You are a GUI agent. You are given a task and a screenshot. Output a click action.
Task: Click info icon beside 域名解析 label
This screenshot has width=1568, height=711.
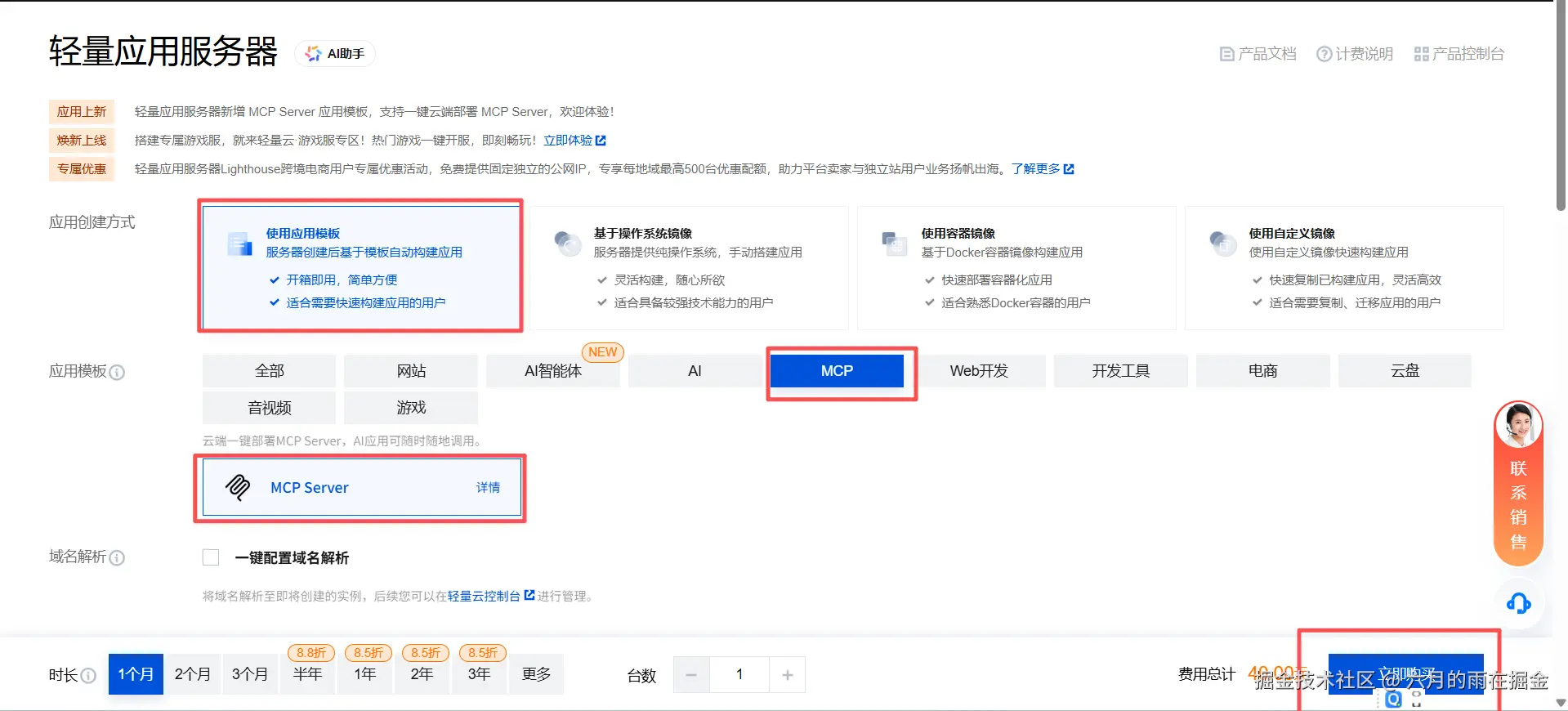pyautogui.click(x=117, y=558)
